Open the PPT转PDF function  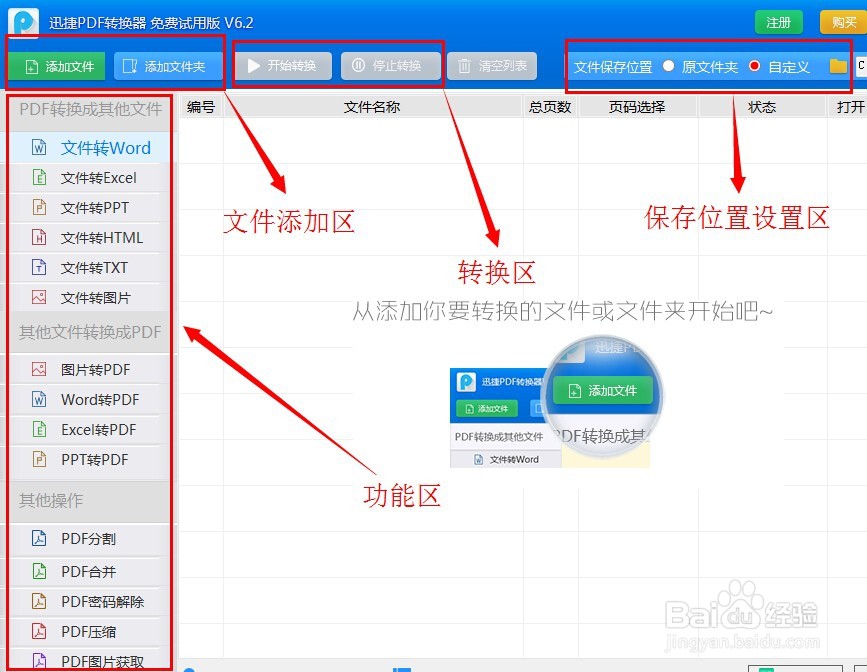click(90, 460)
